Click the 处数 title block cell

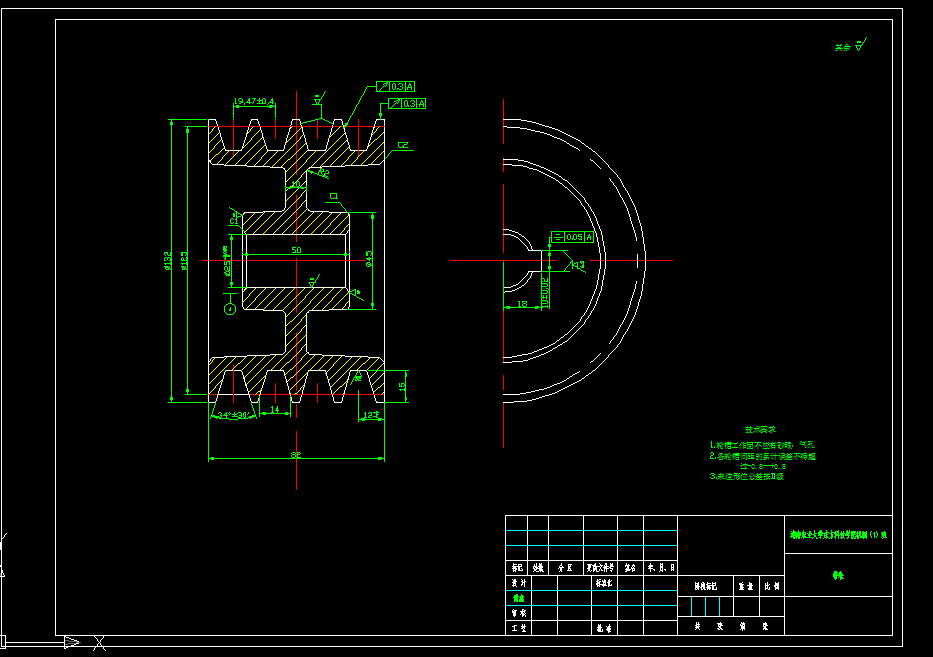pyautogui.click(x=538, y=568)
